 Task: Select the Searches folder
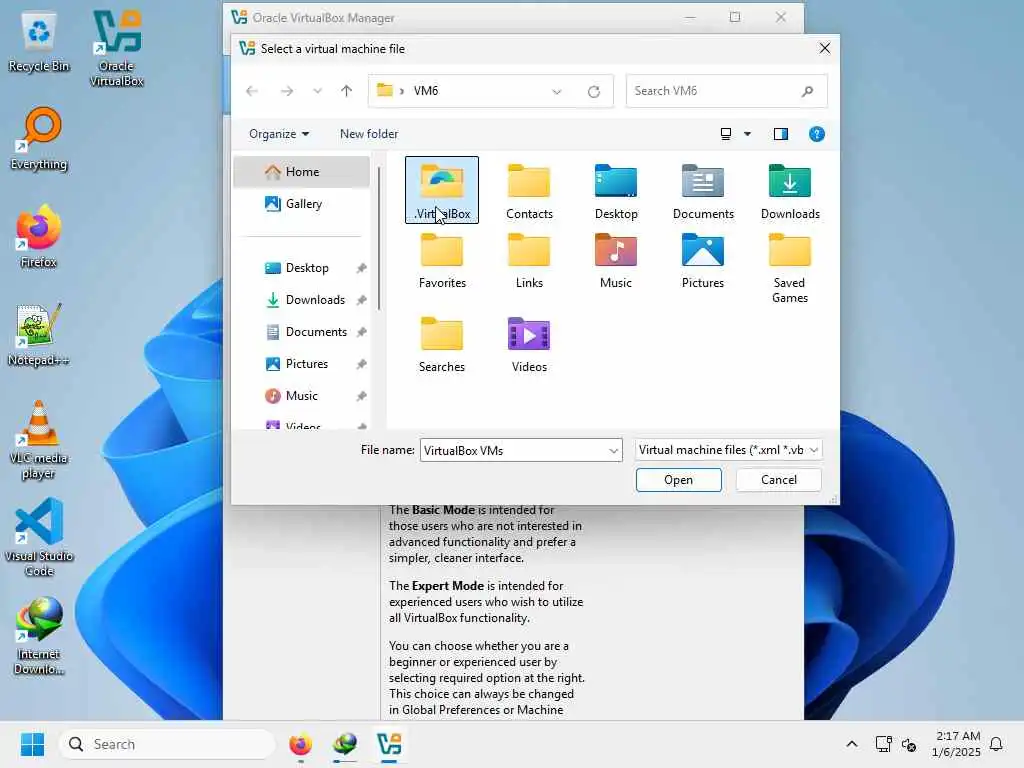click(x=442, y=344)
